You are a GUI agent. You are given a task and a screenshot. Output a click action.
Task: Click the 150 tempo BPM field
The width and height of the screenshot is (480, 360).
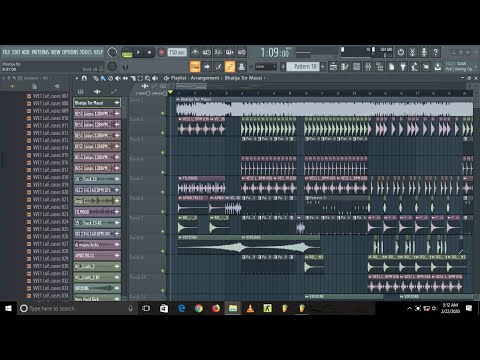[177, 52]
